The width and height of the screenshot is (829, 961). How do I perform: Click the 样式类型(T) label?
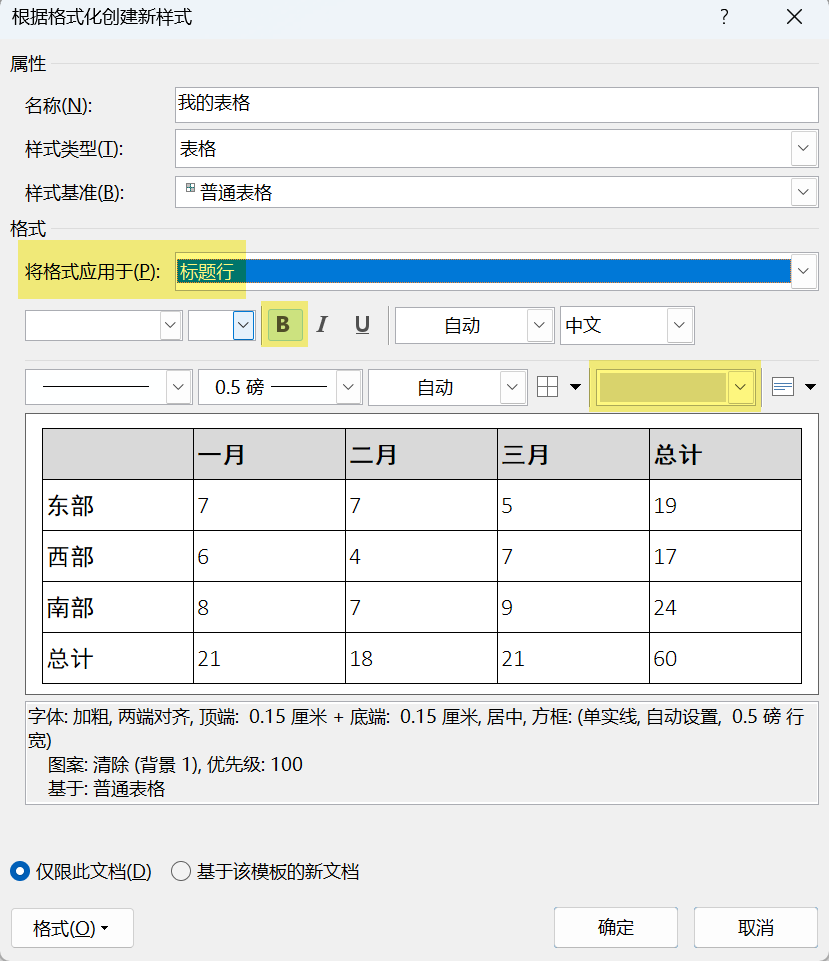[74, 149]
